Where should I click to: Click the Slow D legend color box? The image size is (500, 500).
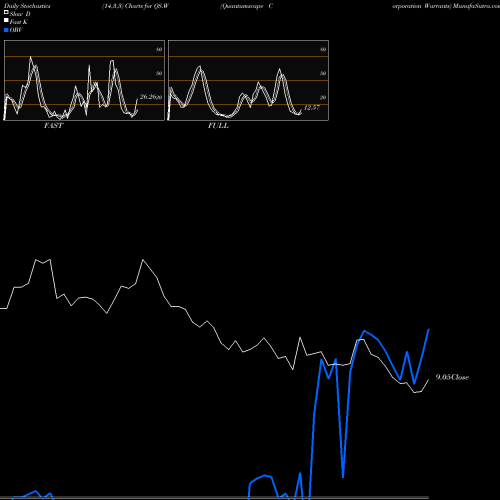point(6,12)
